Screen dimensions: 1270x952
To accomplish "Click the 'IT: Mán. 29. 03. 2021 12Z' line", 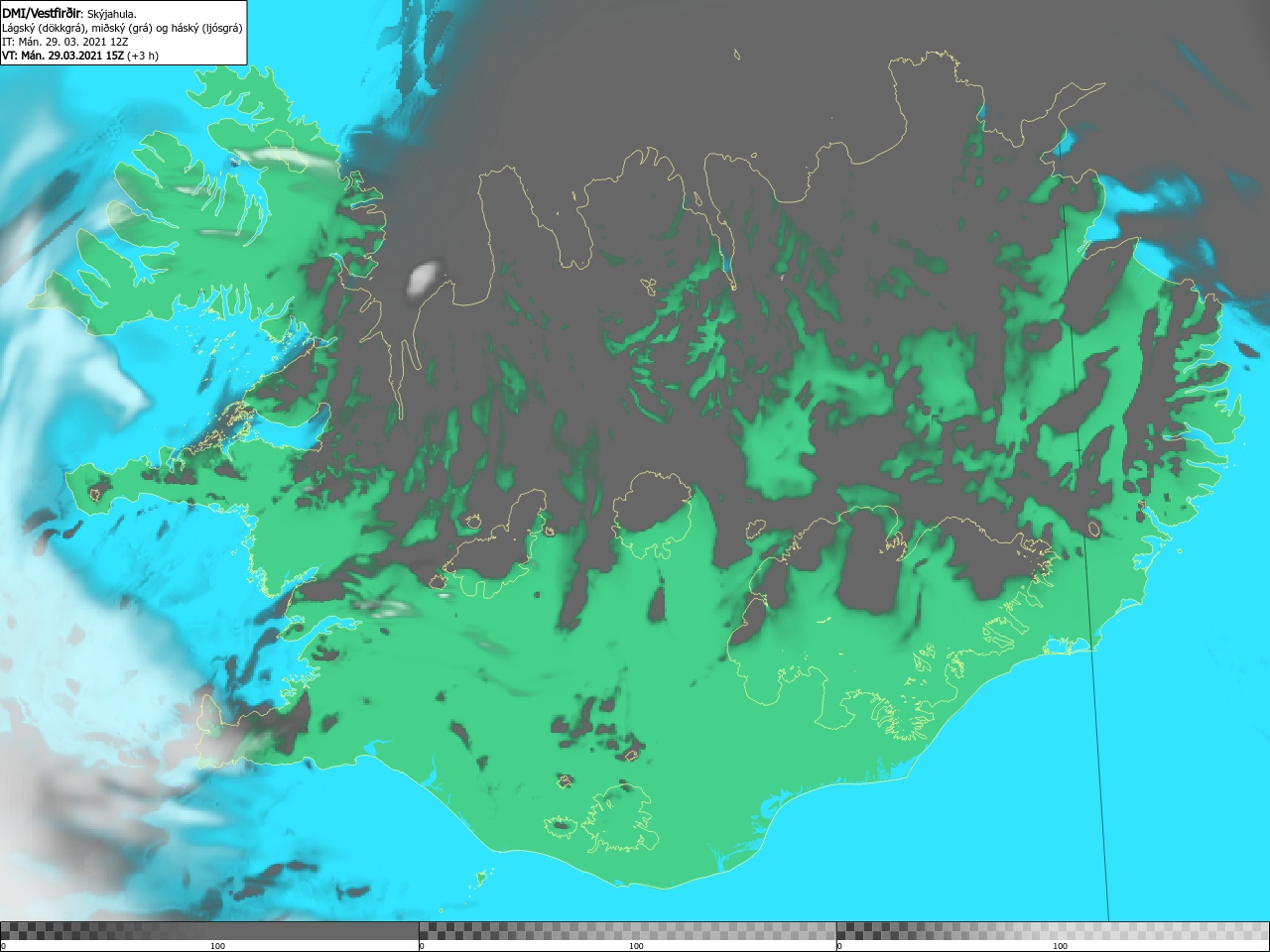I will (x=64, y=42).
